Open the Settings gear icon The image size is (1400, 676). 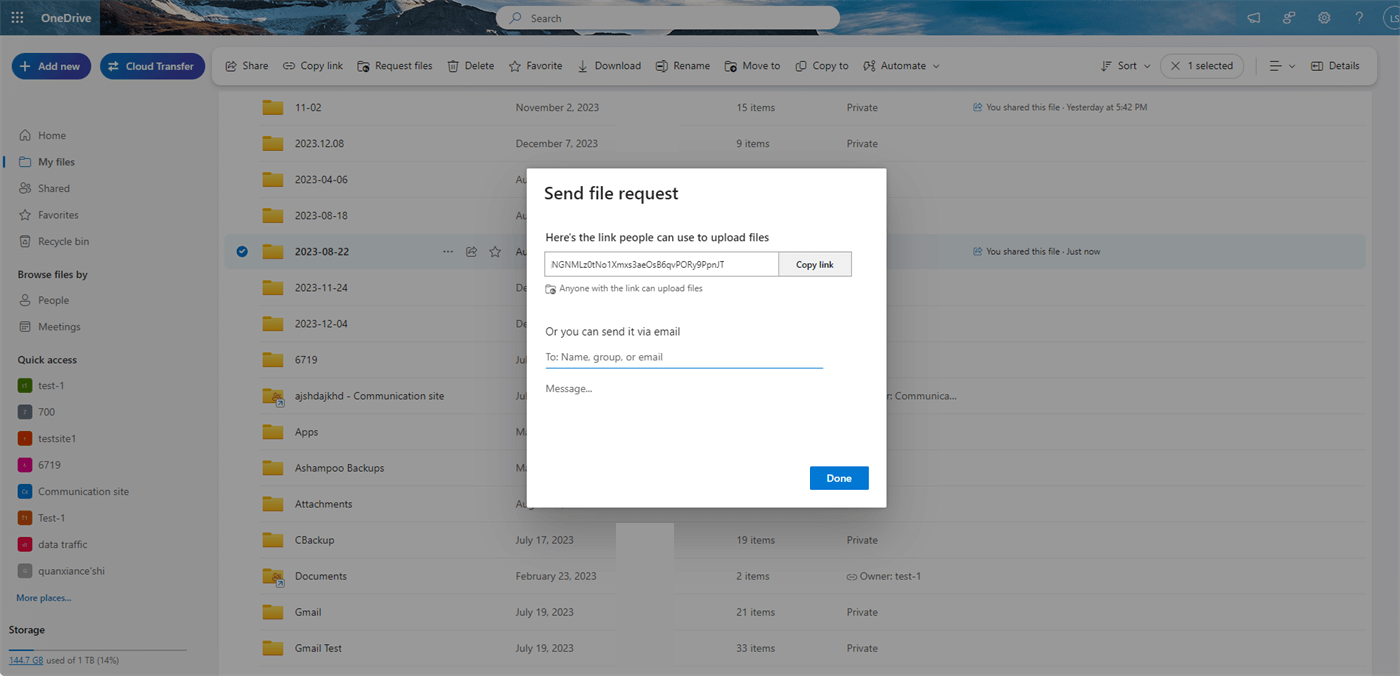(1324, 18)
